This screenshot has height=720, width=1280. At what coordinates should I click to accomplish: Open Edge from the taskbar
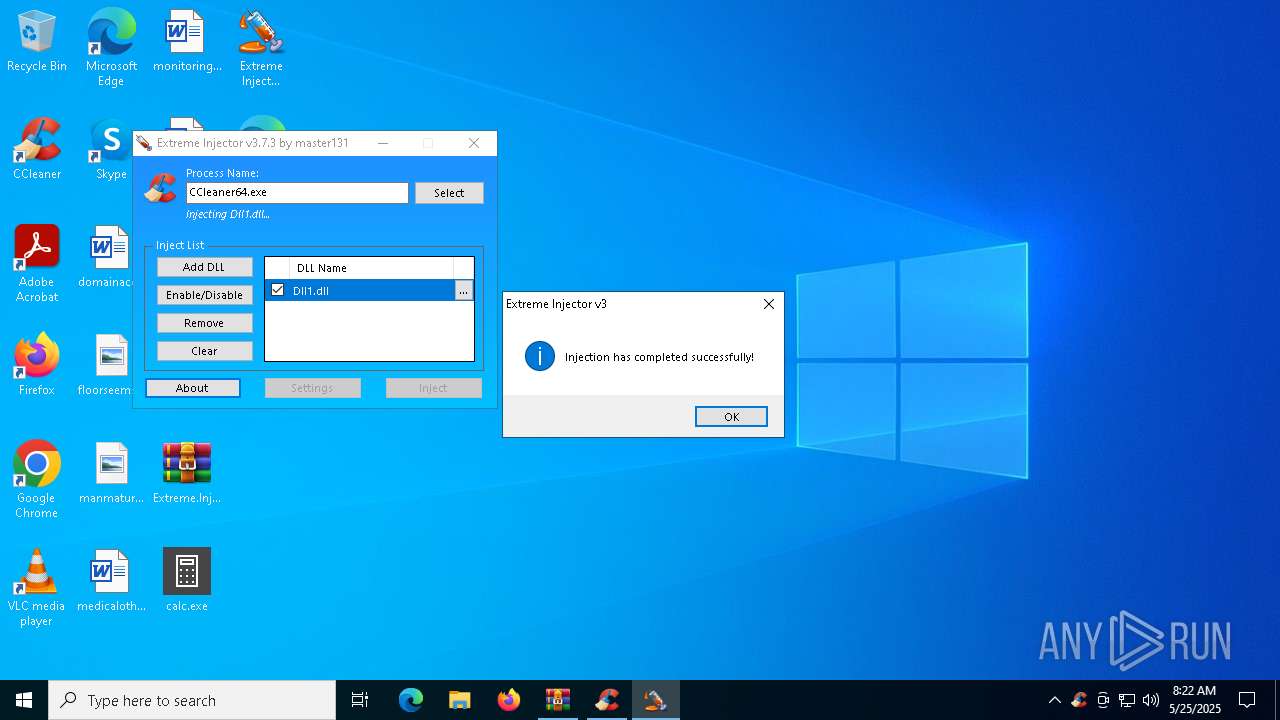(x=411, y=700)
